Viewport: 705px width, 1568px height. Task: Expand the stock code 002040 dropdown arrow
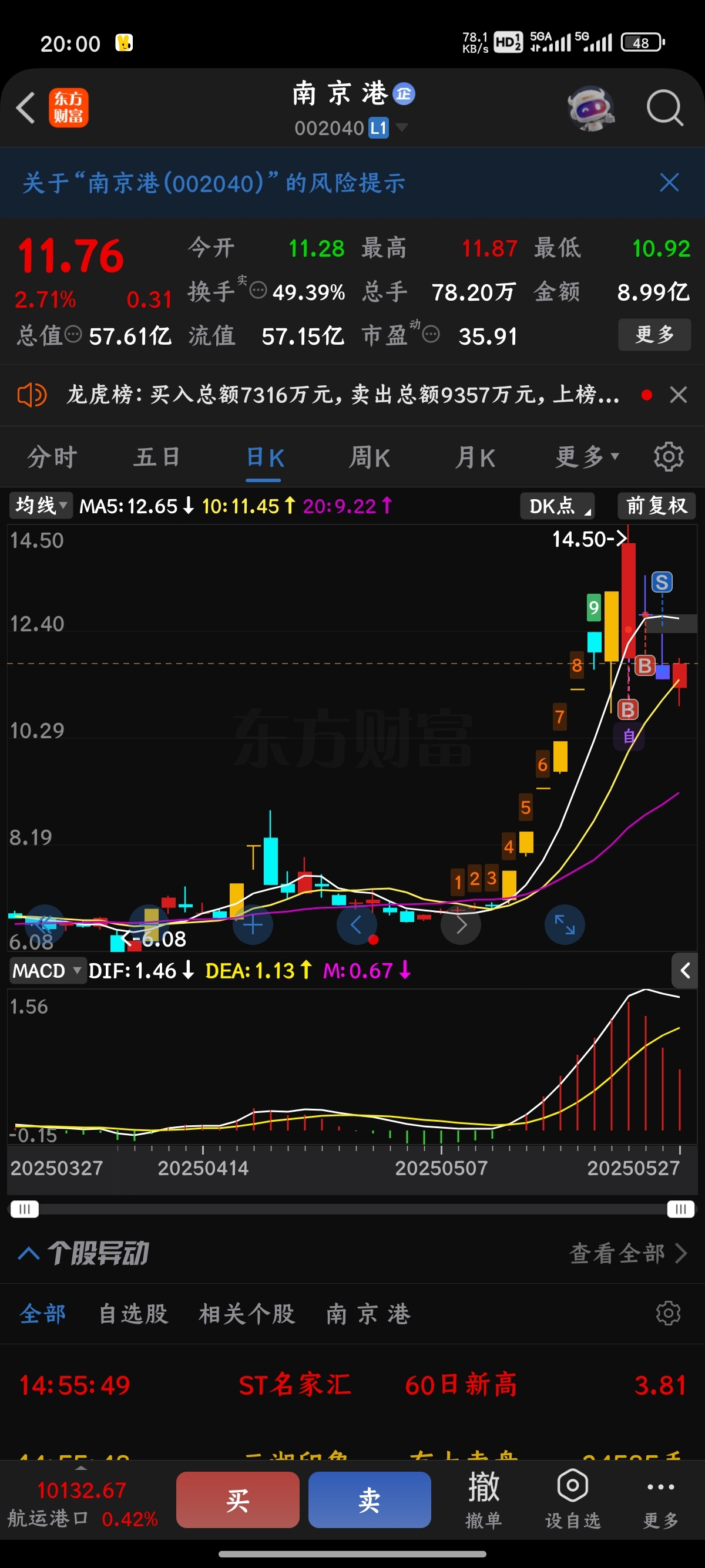402,127
